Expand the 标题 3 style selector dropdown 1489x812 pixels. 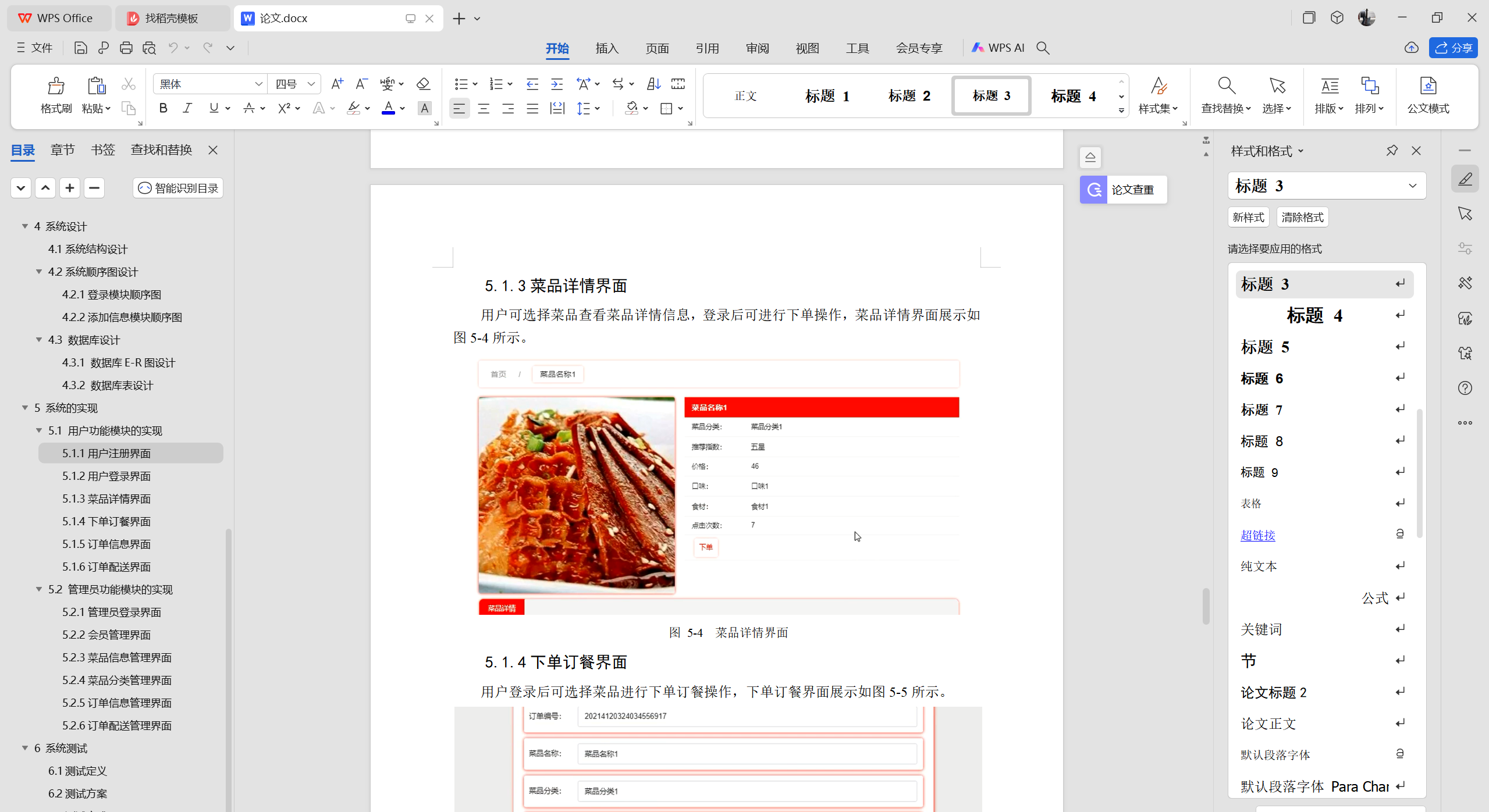click(1412, 186)
